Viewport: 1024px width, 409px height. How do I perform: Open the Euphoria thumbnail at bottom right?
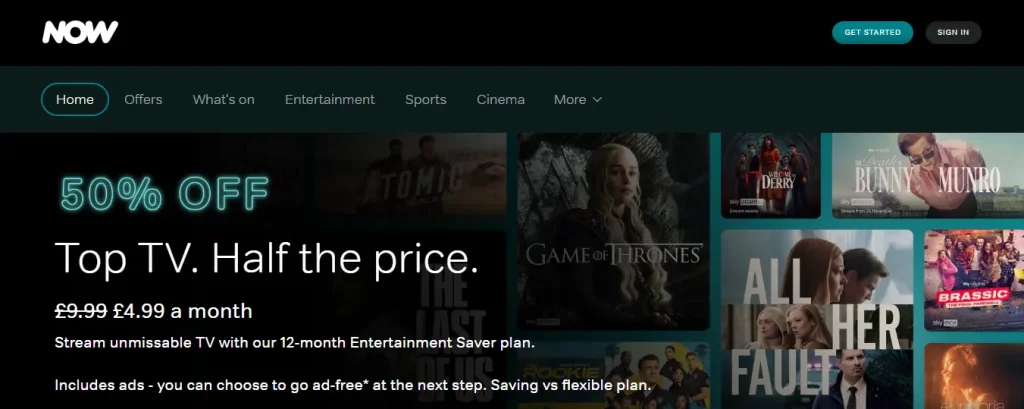[x=974, y=376]
